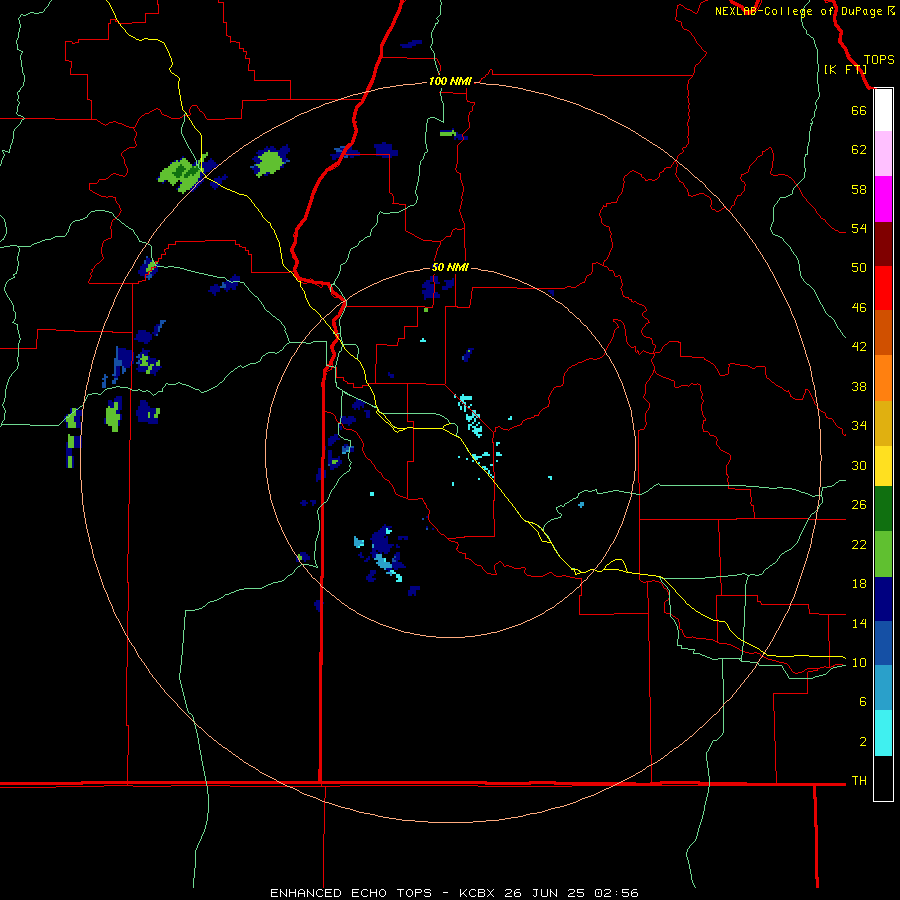Click the dark green legend swatch

[x=883, y=509]
